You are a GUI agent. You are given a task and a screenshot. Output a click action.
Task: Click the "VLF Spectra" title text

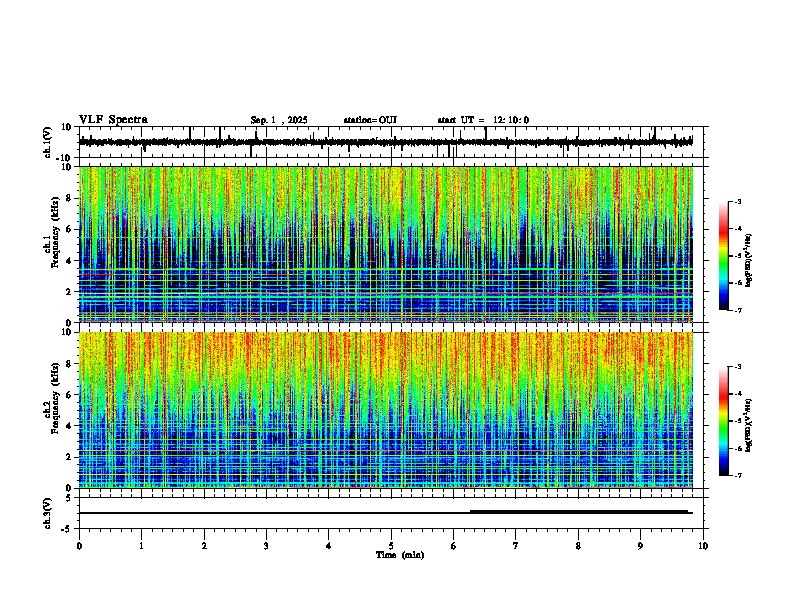pyautogui.click(x=113, y=120)
